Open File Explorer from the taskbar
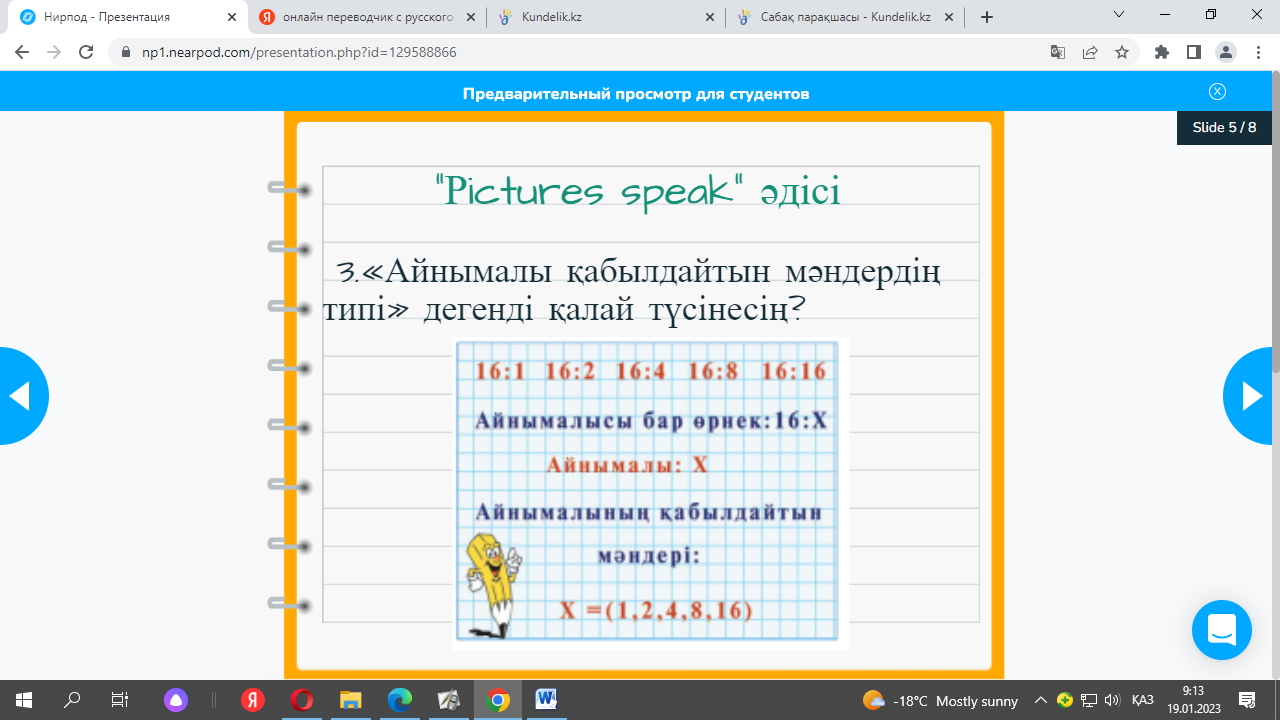Image resolution: width=1280 pixels, height=720 pixels. point(350,700)
